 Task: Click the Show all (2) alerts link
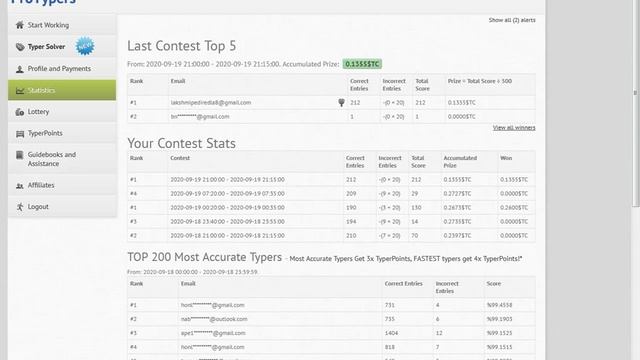coord(512,20)
